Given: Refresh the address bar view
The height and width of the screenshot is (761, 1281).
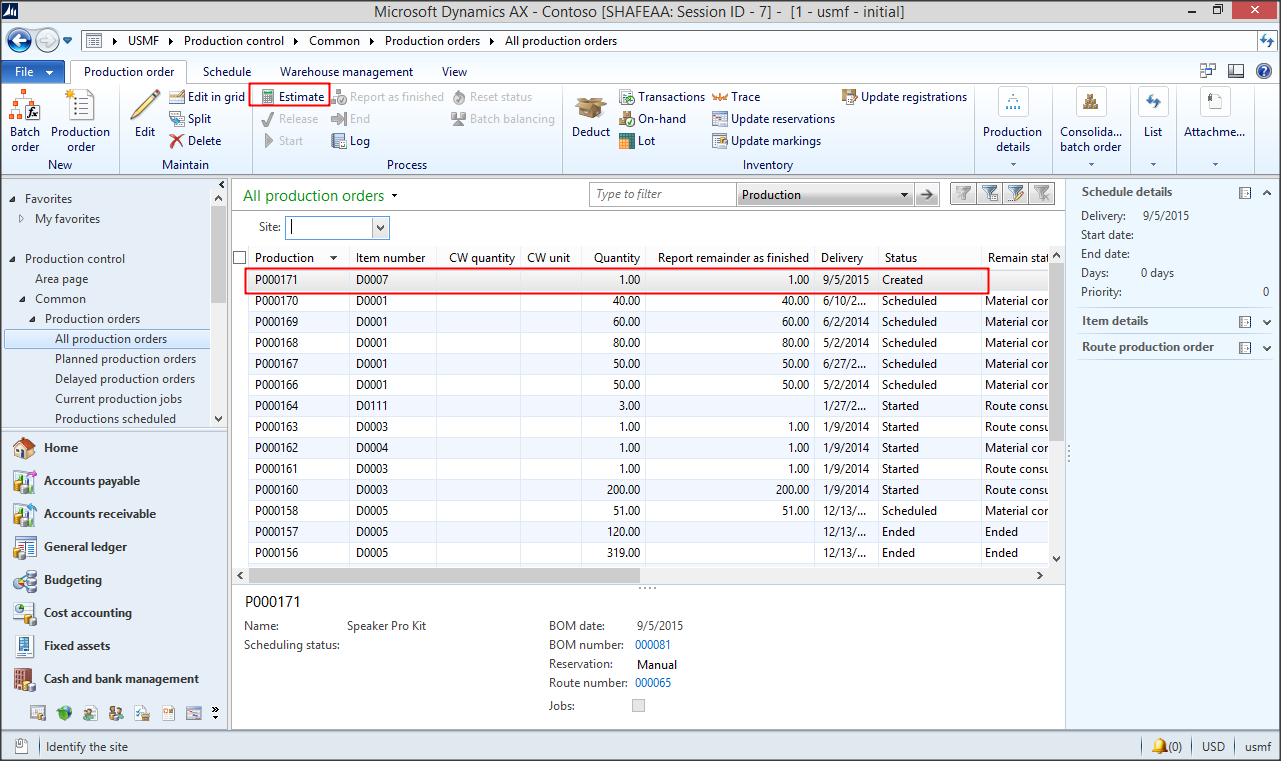Looking at the screenshot, I should 1267,41.
